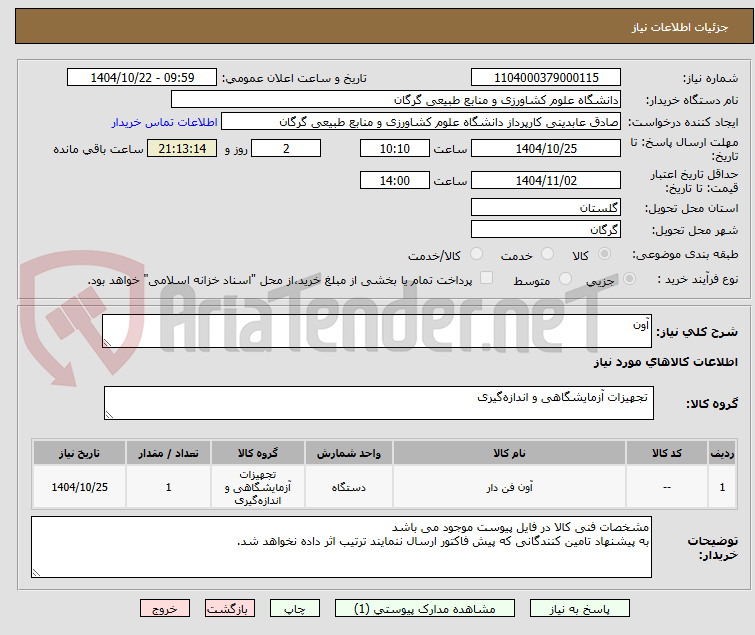Select the جزیی purchase type radio

pyautogui.click(x=629, y=279)
